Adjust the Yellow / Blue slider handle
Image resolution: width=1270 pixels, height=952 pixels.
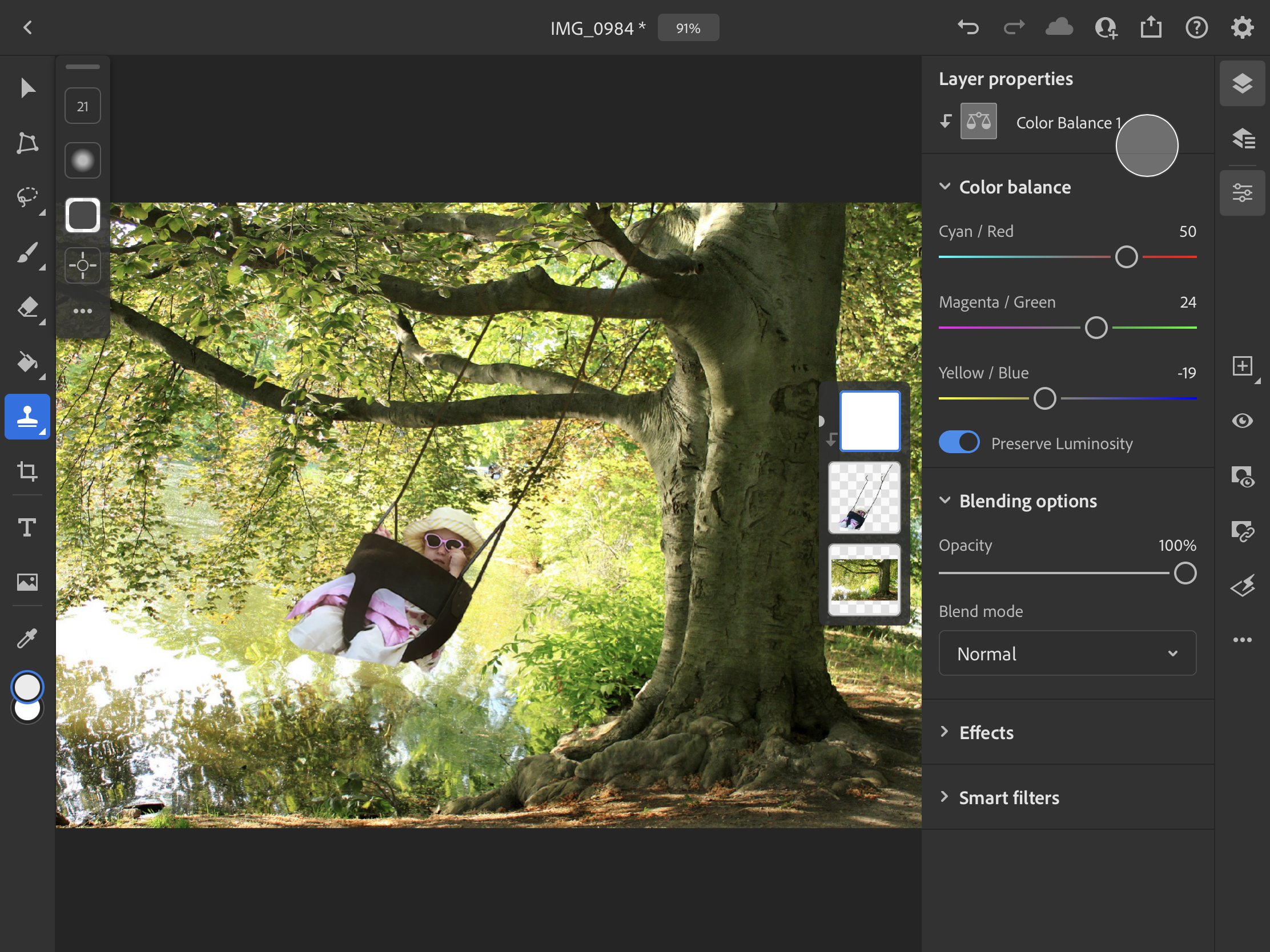click(x=1044, y=398)
